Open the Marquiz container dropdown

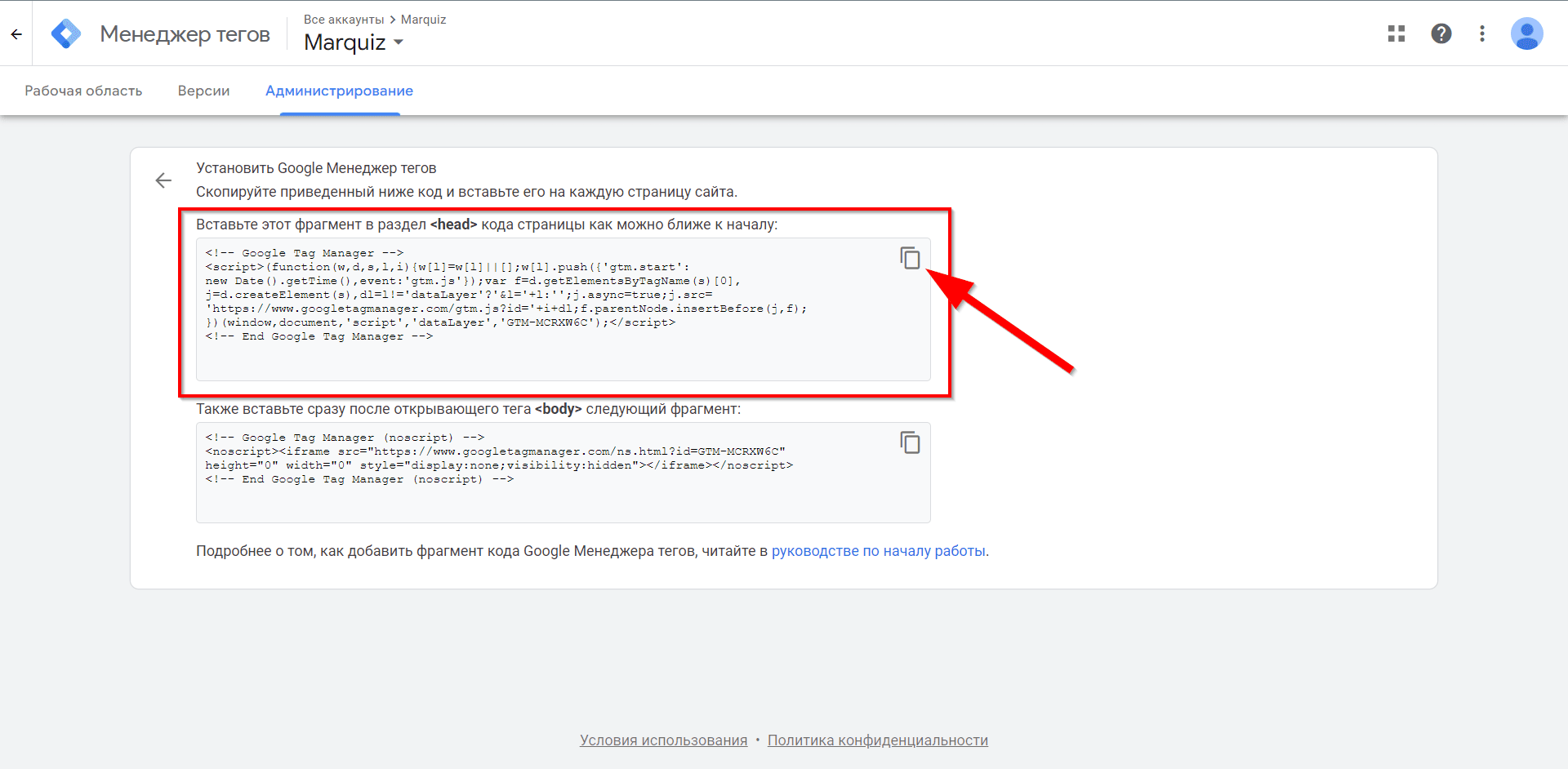click(354, 42)
